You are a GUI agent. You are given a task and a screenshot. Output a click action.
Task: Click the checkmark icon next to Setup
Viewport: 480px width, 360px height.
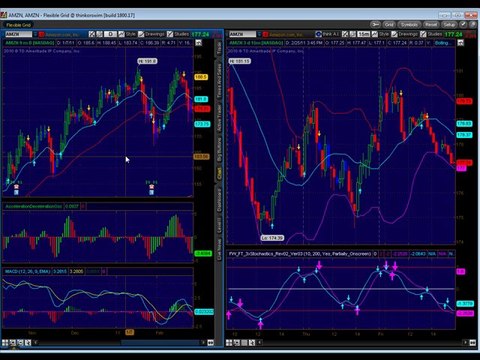coord(463,25)
